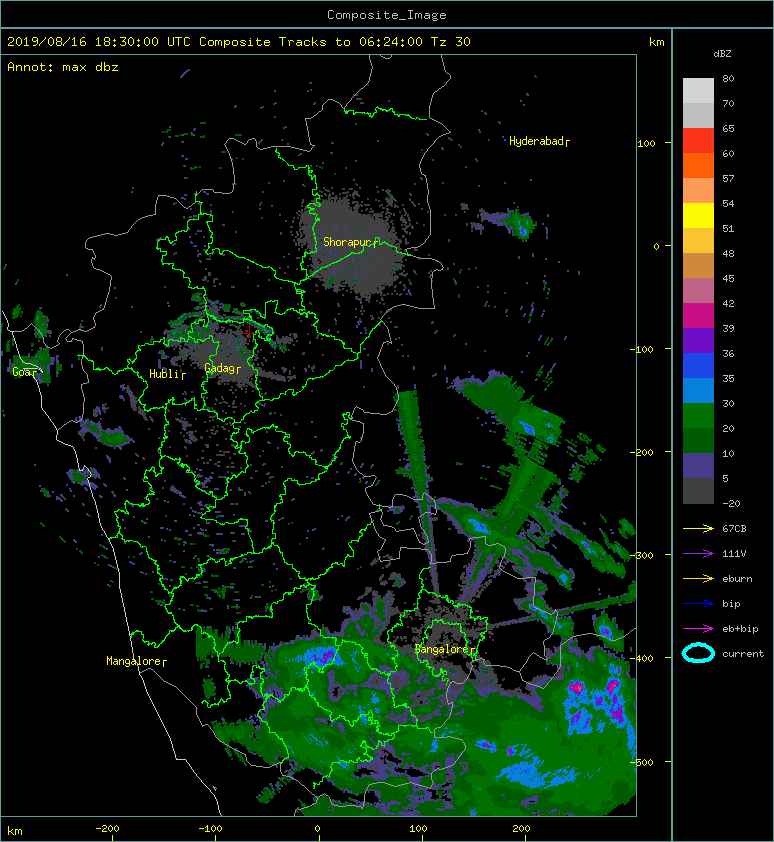Click the right axis '-500' km tick label
This screenshot has height=842, width=774.
[644, 763]
